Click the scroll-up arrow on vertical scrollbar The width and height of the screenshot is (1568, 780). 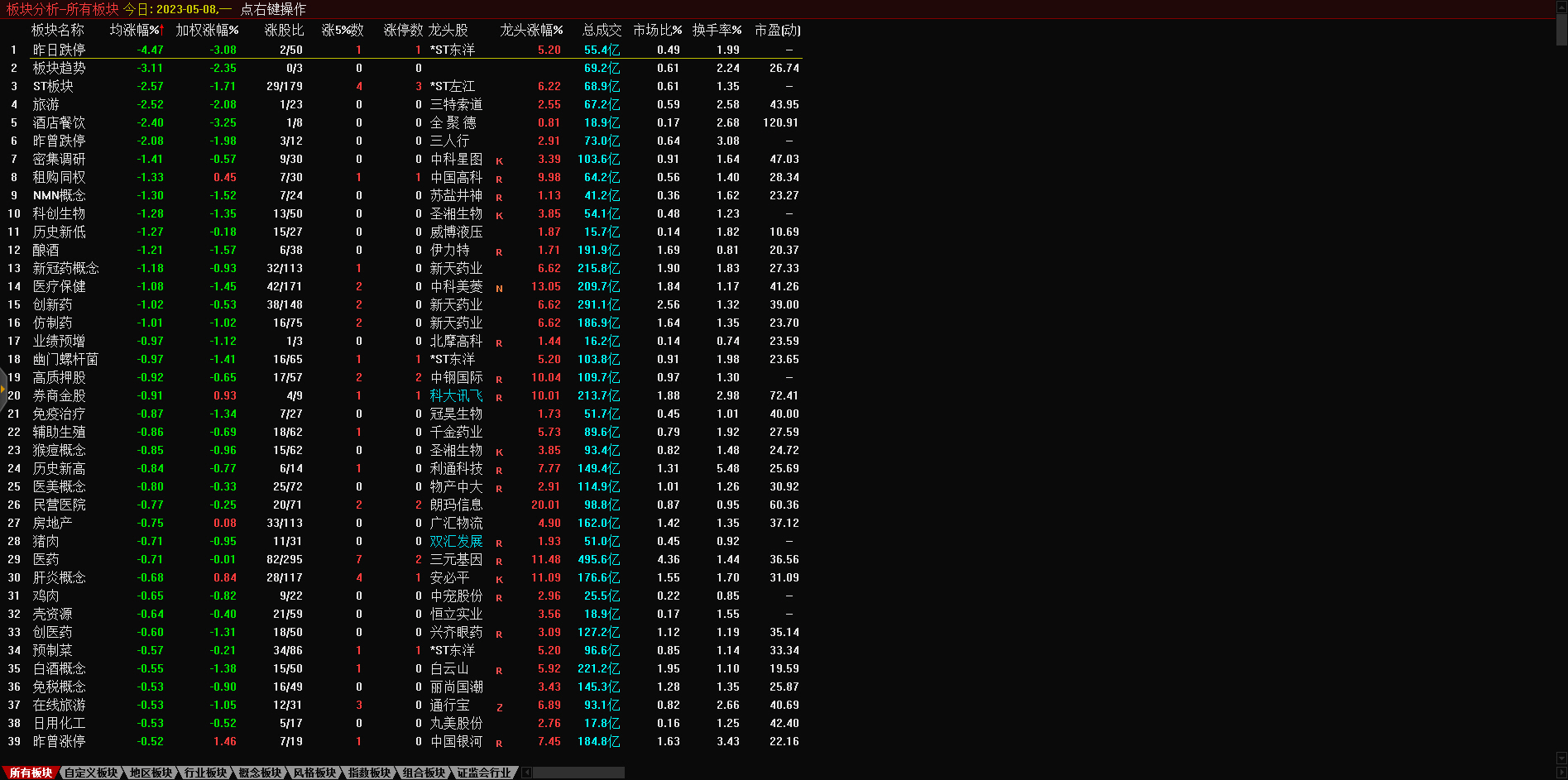[1561, 7]
